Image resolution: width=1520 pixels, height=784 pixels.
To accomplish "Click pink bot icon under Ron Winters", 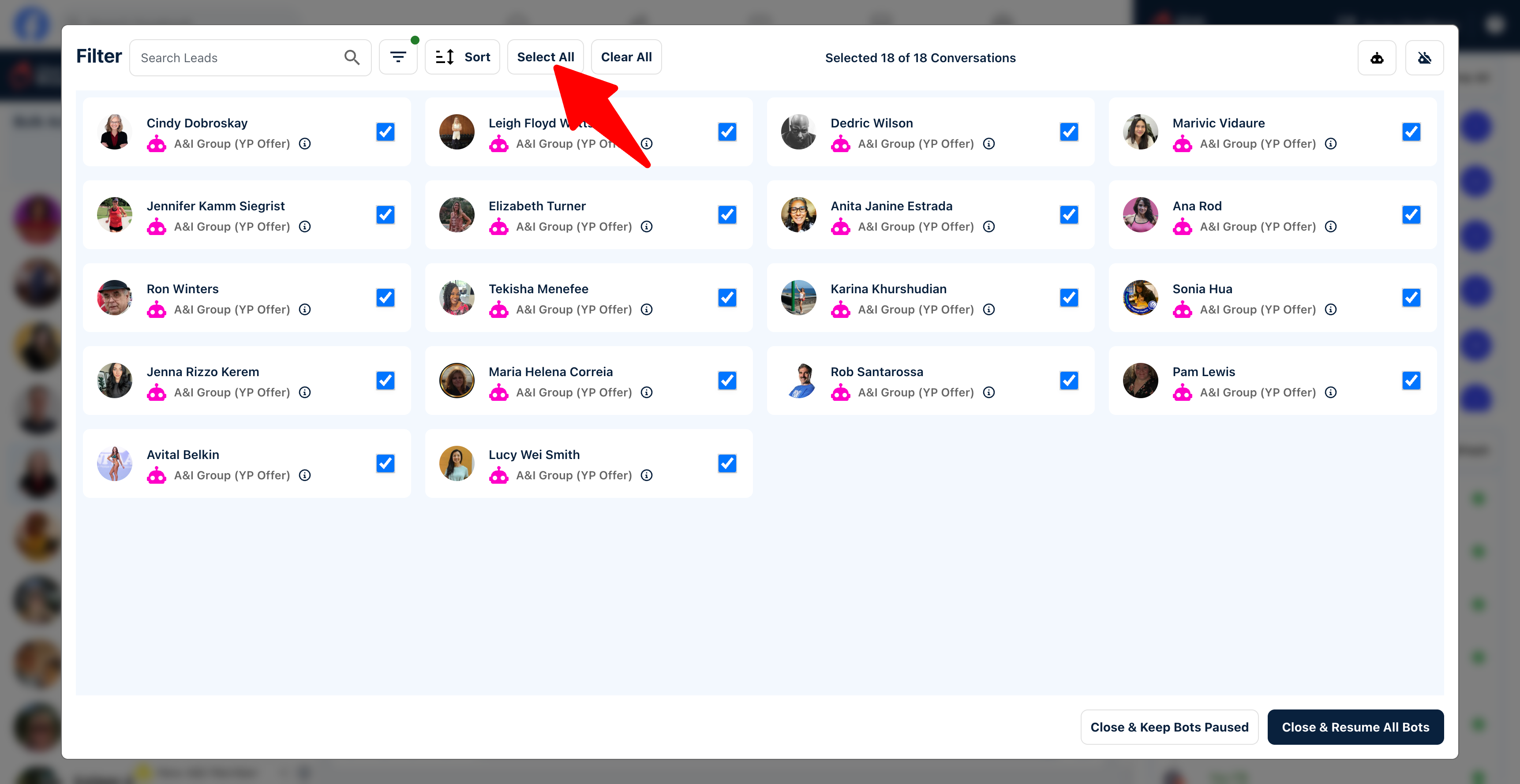I will (156, 310).
